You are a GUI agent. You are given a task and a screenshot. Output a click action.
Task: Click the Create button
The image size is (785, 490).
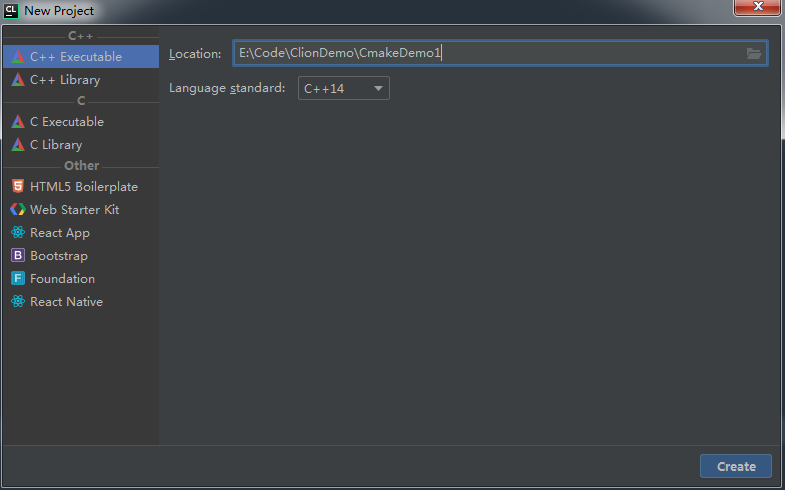(735, 466)
